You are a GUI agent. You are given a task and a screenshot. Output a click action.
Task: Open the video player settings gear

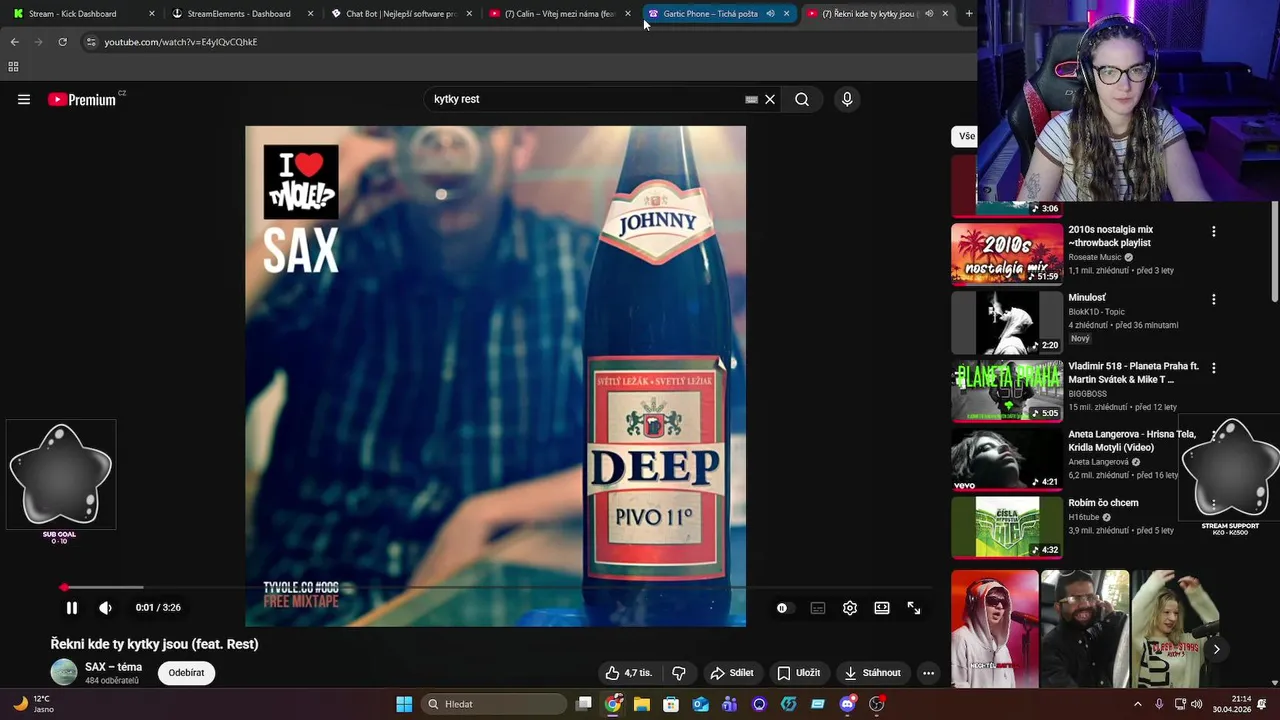[x=850, y=608]
